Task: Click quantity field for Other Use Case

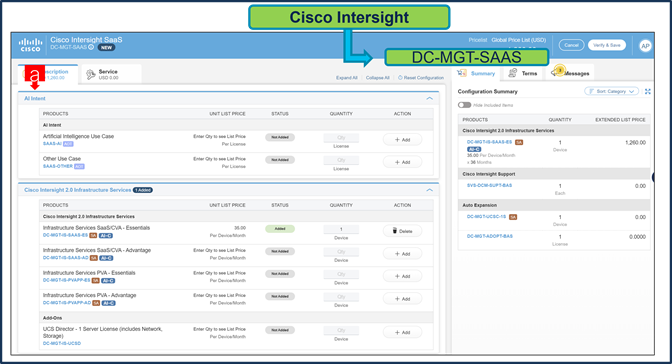Action: pyautogui.click(x=341, y=160)
